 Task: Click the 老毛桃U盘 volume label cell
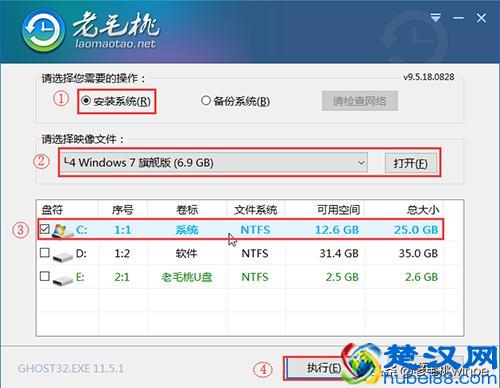click(187, 277)
